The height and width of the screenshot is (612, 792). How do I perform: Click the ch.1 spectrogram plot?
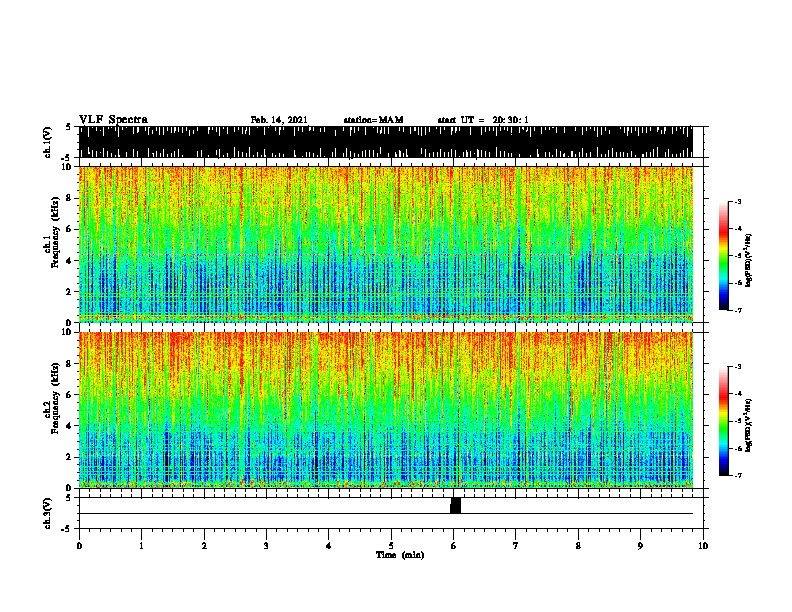coord(386,244)
